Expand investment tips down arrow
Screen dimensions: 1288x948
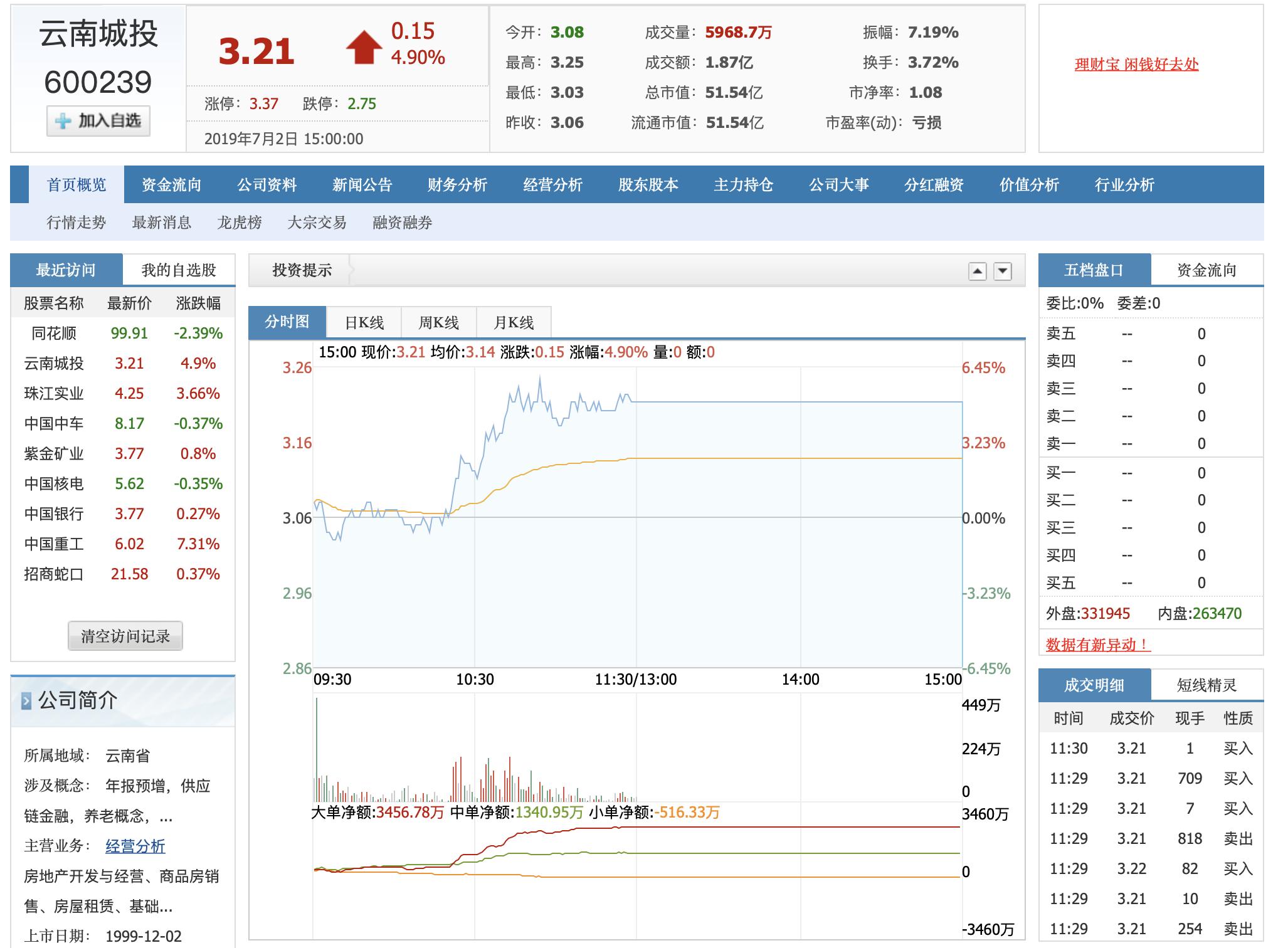[x=1003, y=271]
